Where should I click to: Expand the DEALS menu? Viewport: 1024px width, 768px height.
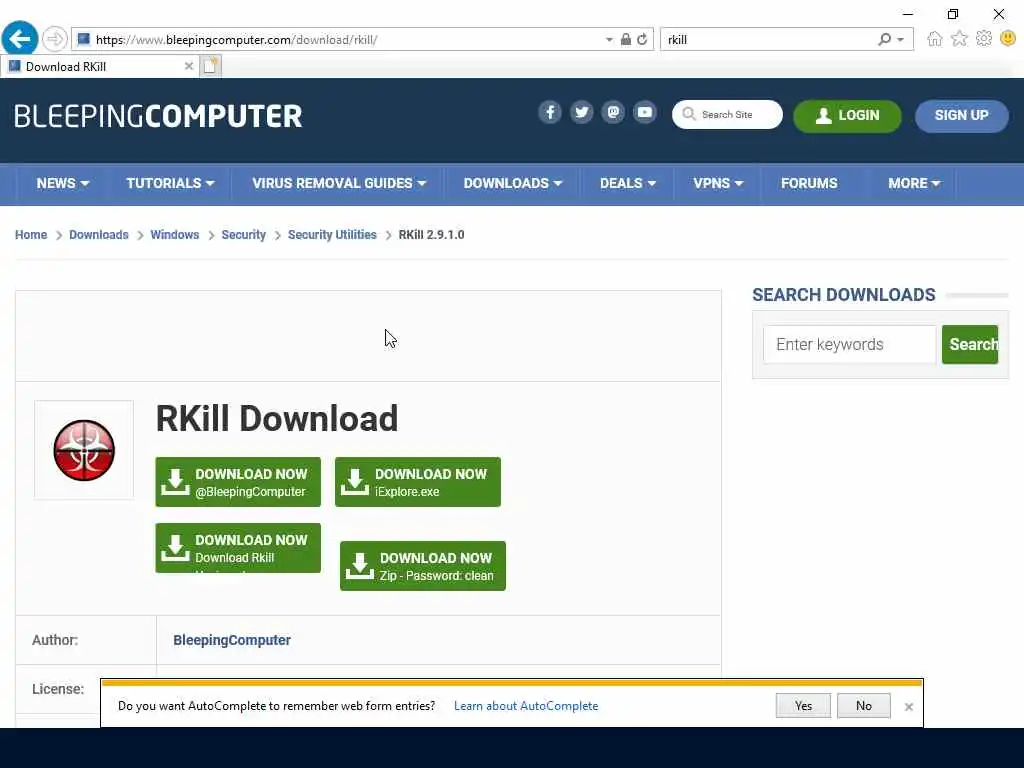tap(628, 184)
